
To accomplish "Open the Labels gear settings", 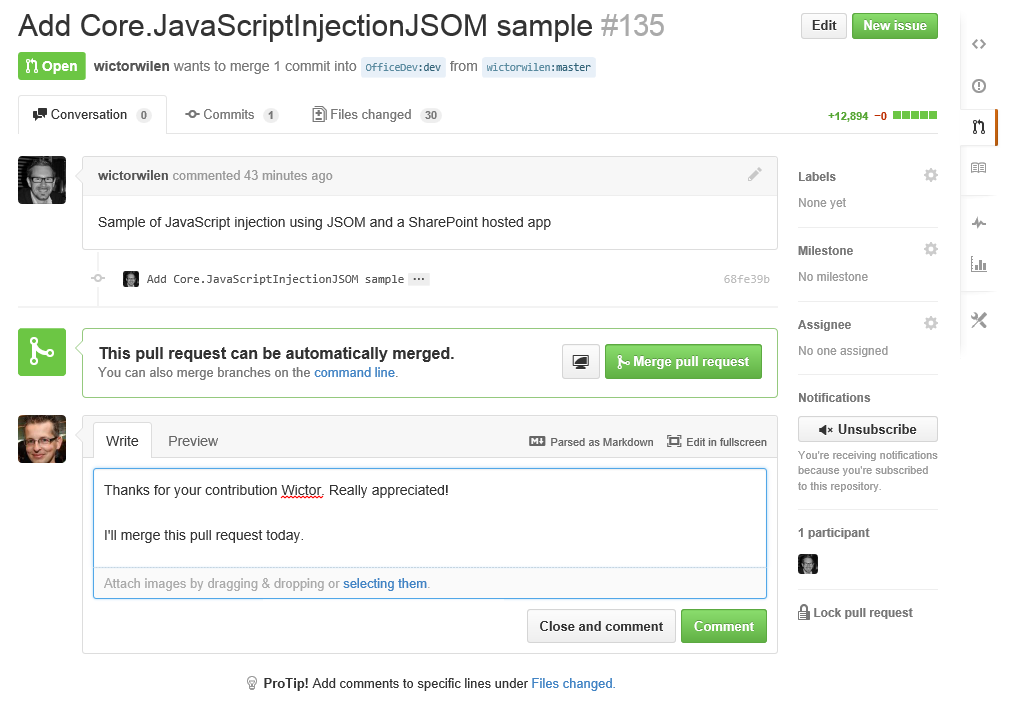I will pos(931,176).
